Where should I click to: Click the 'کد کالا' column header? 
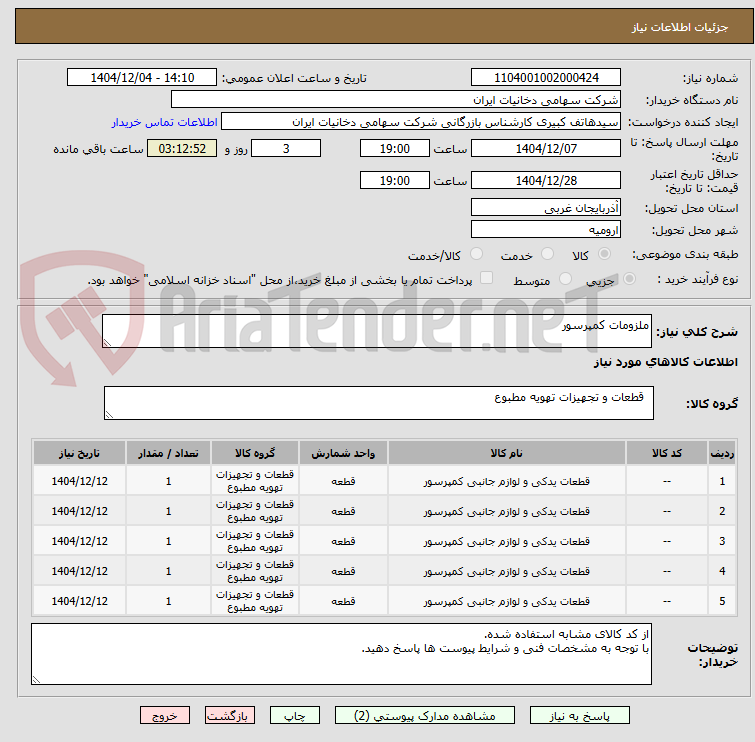[x=666, y=453]
